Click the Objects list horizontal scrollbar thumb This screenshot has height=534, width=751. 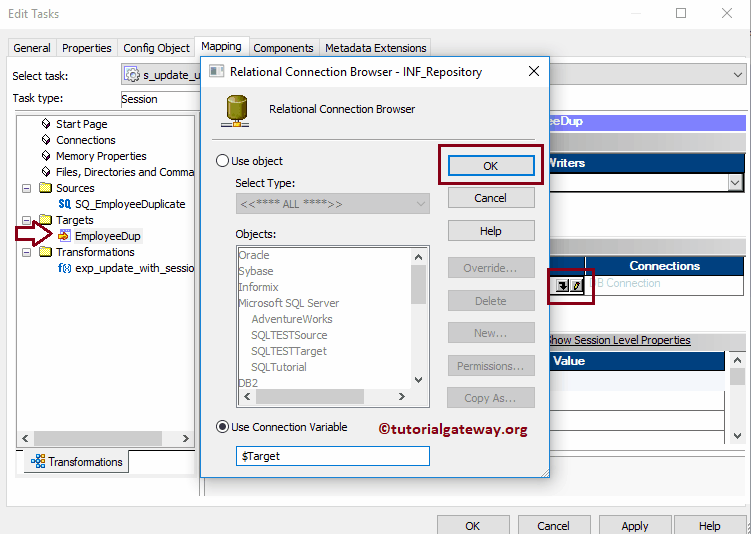pos(310,397)
